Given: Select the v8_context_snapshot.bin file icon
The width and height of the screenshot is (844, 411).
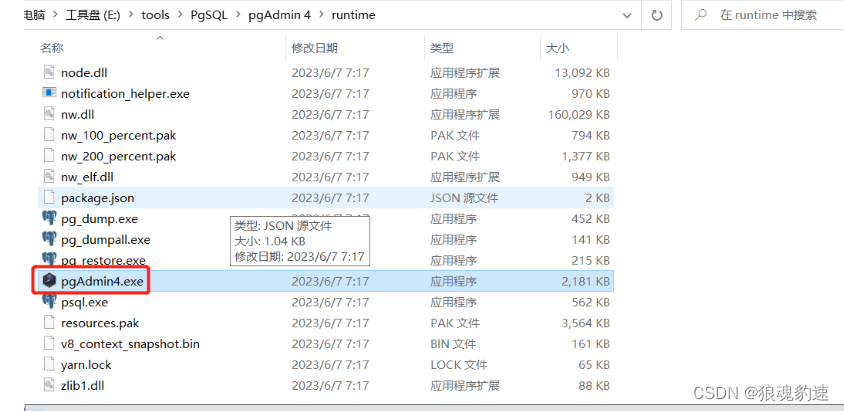Looking at the screenshot, I should [49, 344].
